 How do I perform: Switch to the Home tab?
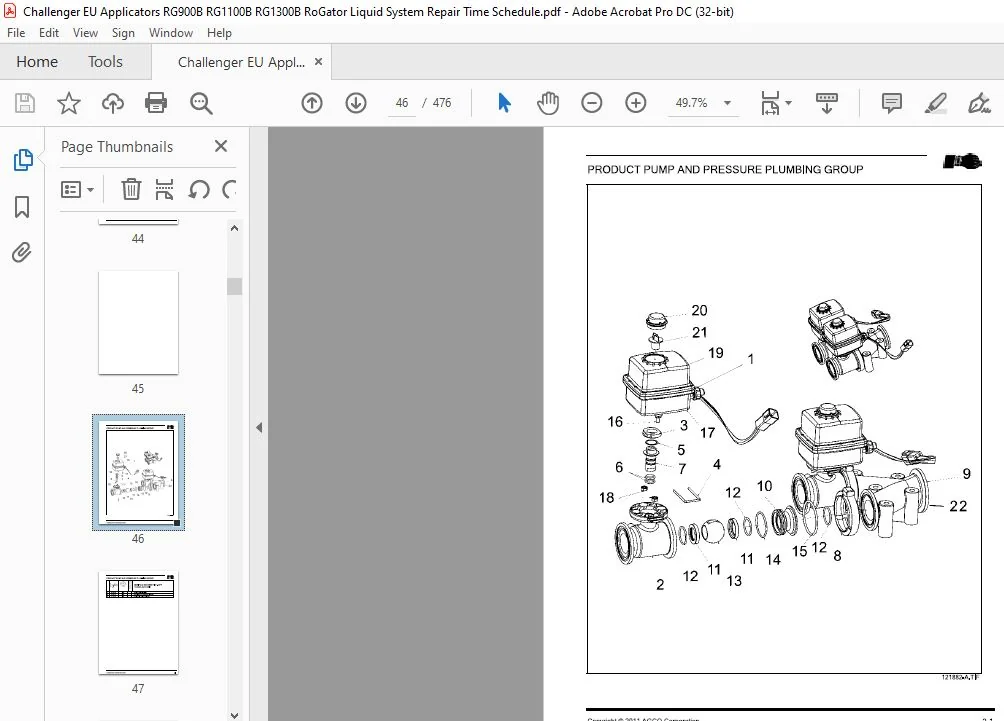pyautogui.click(x=37, y=62)
